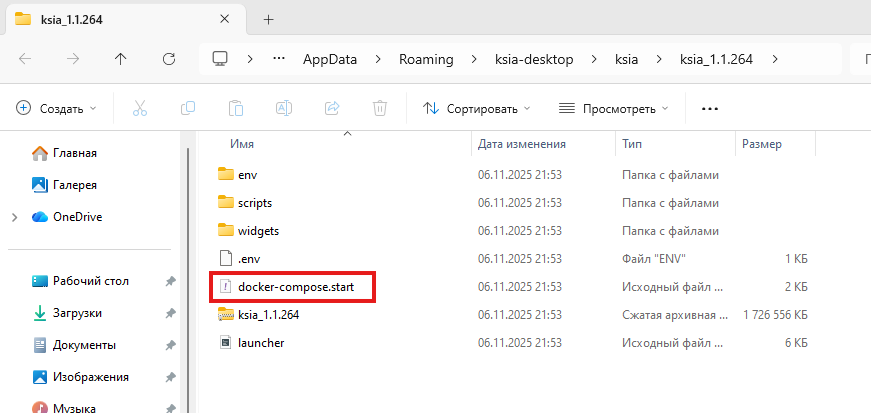Click ksia_1.1.264 breadcrumb segment
This screenshot has height=413, width=871.
click(717, 59)
